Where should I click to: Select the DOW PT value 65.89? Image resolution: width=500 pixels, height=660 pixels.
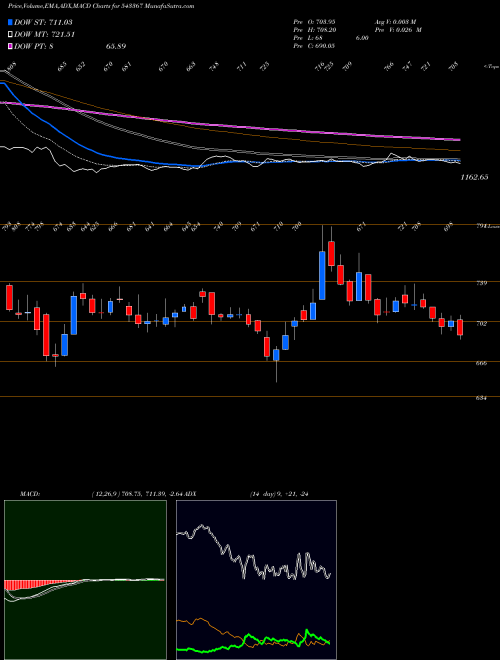pyautogui.click(x=116, y=46)
